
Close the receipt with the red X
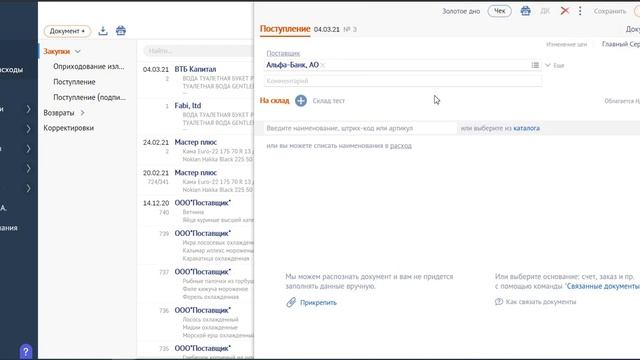[x=564, y=11]
